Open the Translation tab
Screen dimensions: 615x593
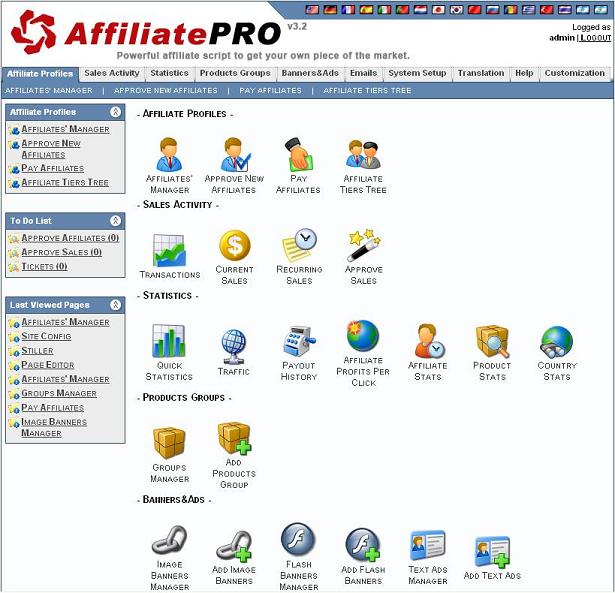pyautogui.click(x=481, y=73)
